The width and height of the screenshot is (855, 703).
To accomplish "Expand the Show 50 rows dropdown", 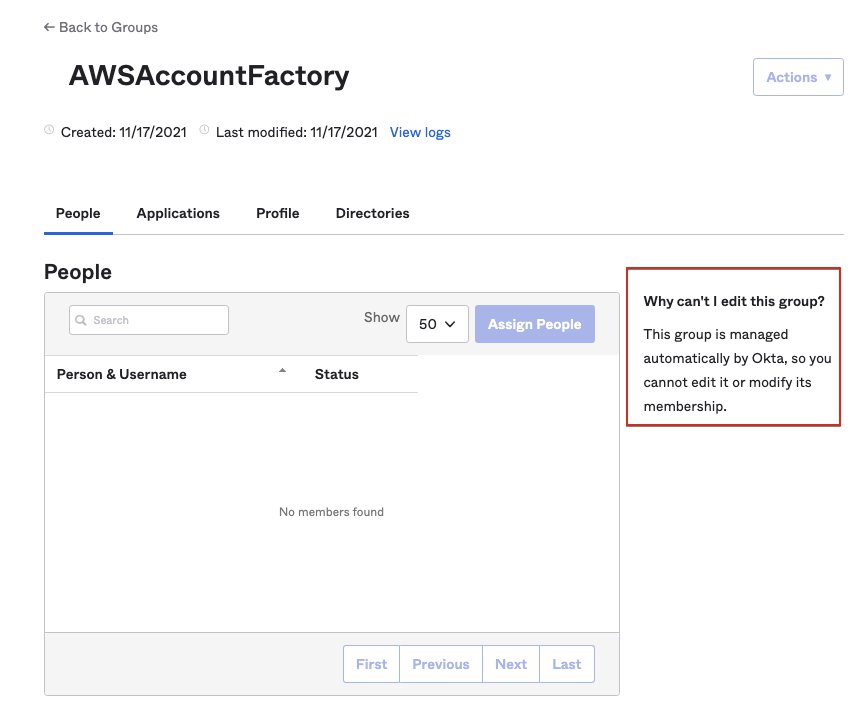I will pyautogui.click(x=437, y=324).
